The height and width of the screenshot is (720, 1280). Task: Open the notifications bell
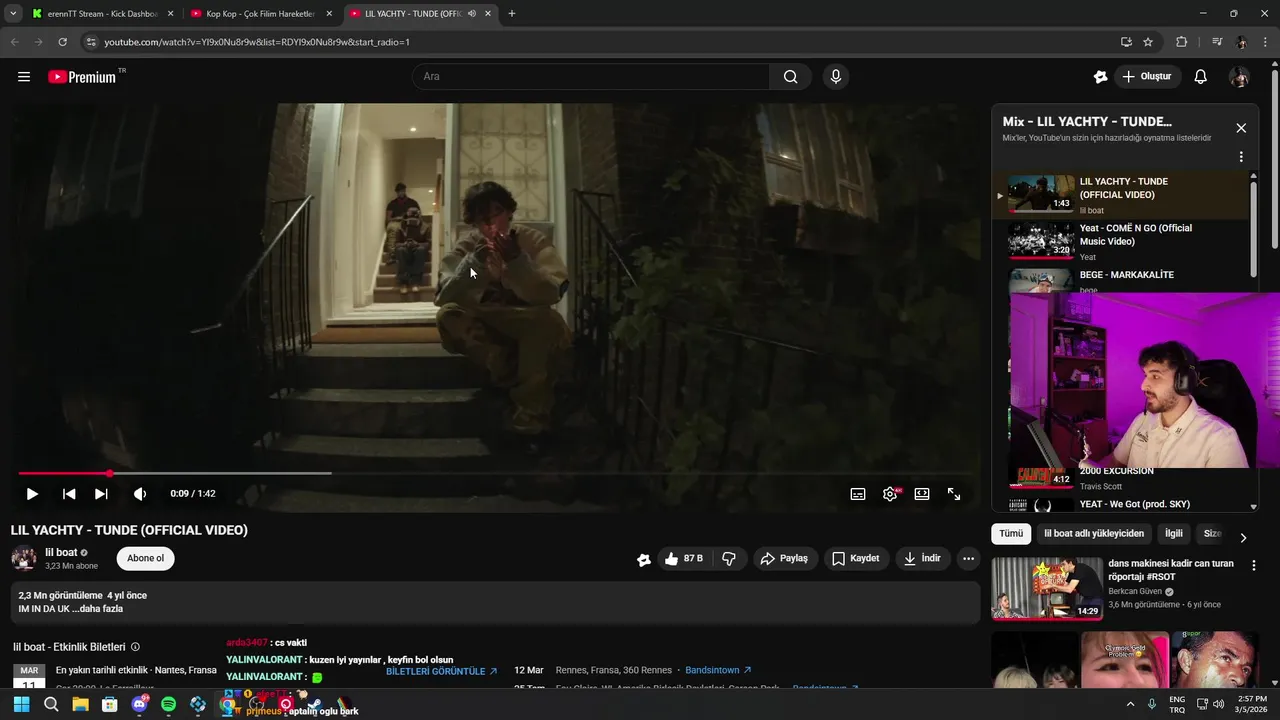[x=1201, y=77]
